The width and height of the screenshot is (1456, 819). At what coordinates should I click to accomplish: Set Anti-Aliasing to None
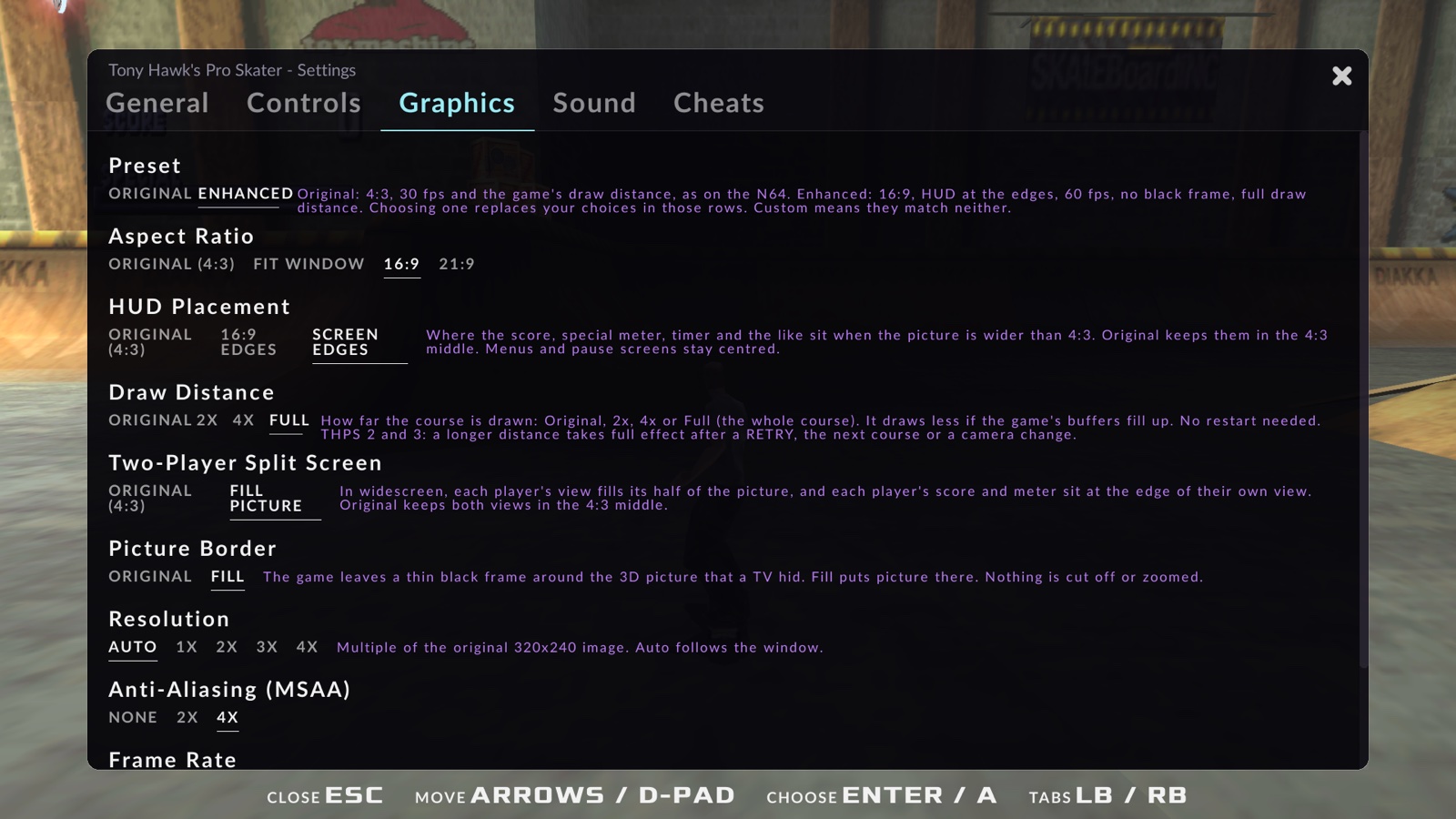pos(133,718)
